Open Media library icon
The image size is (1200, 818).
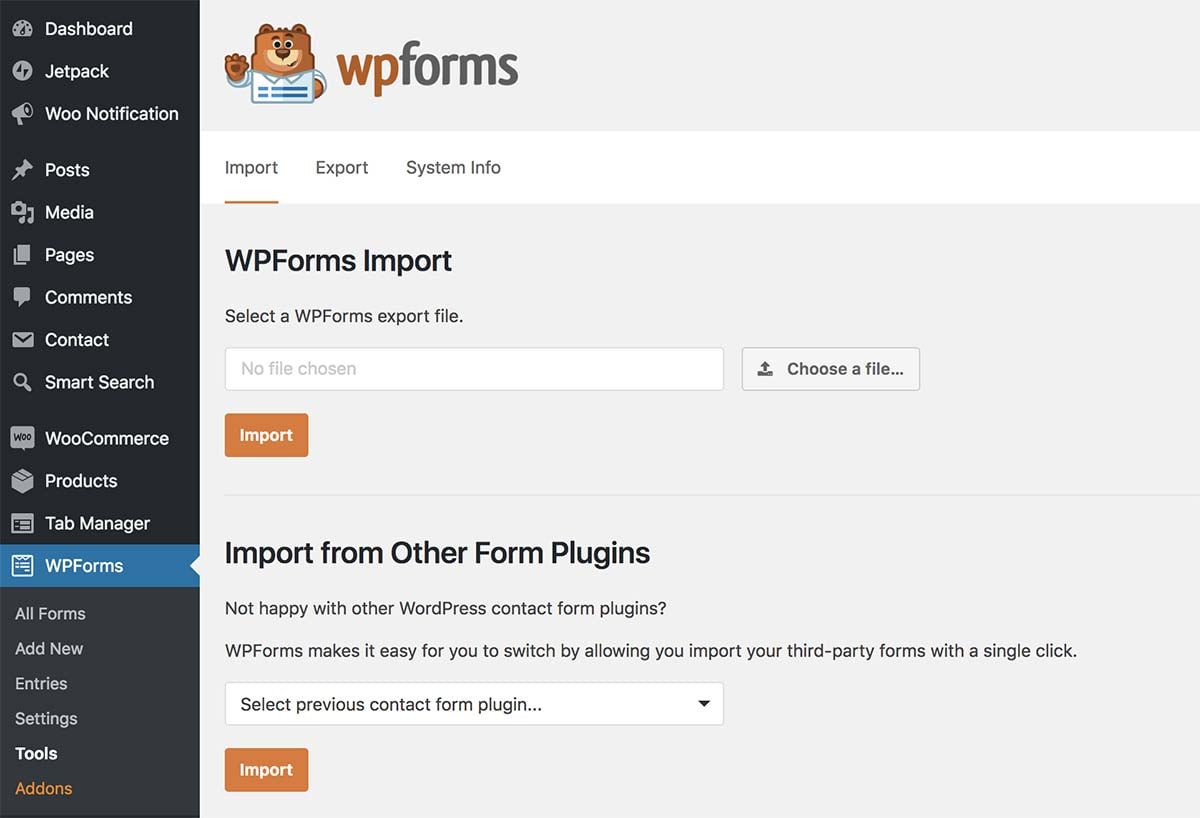24,212
